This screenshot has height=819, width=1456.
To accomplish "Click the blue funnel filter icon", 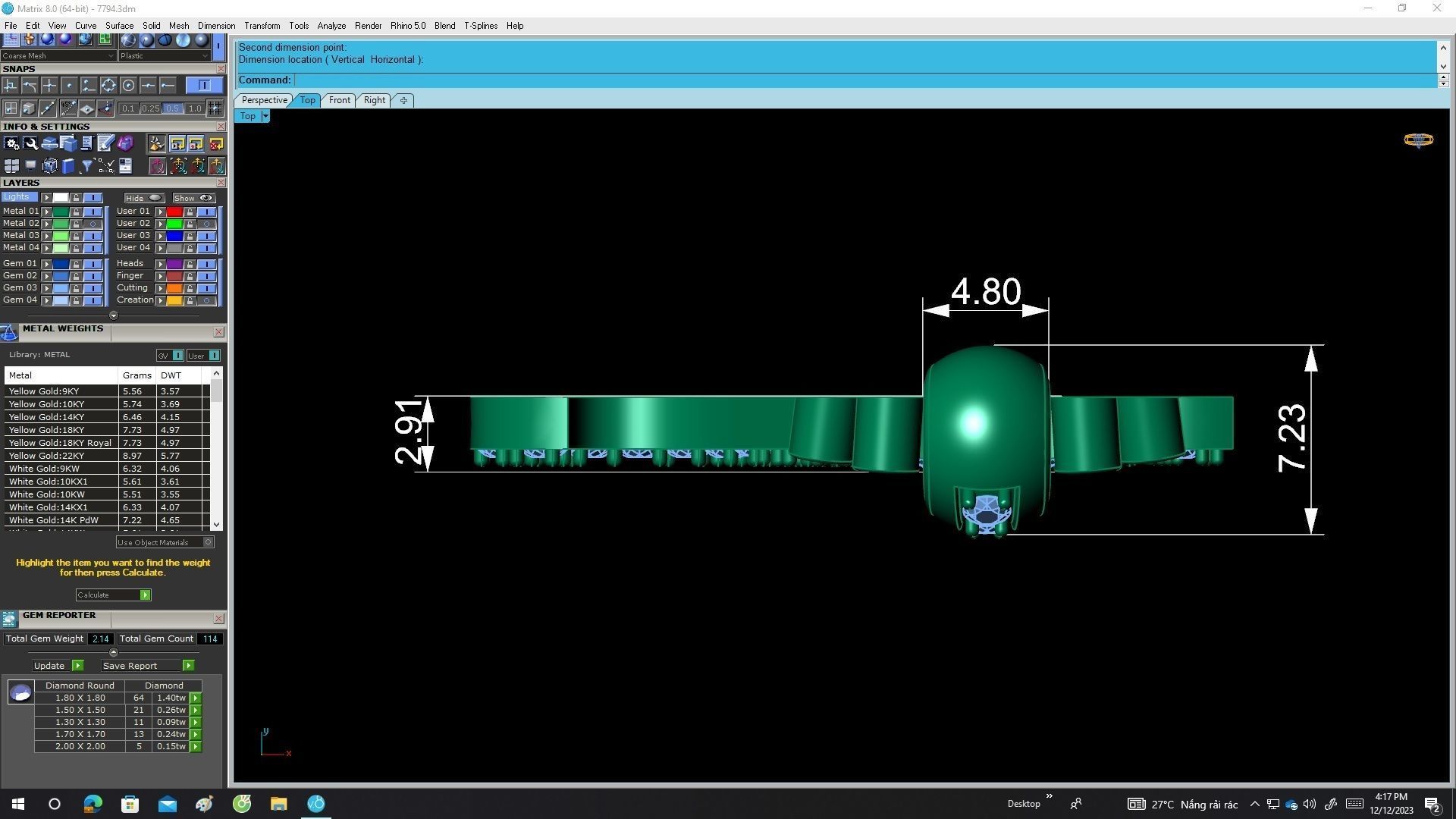I will point(86,166).
